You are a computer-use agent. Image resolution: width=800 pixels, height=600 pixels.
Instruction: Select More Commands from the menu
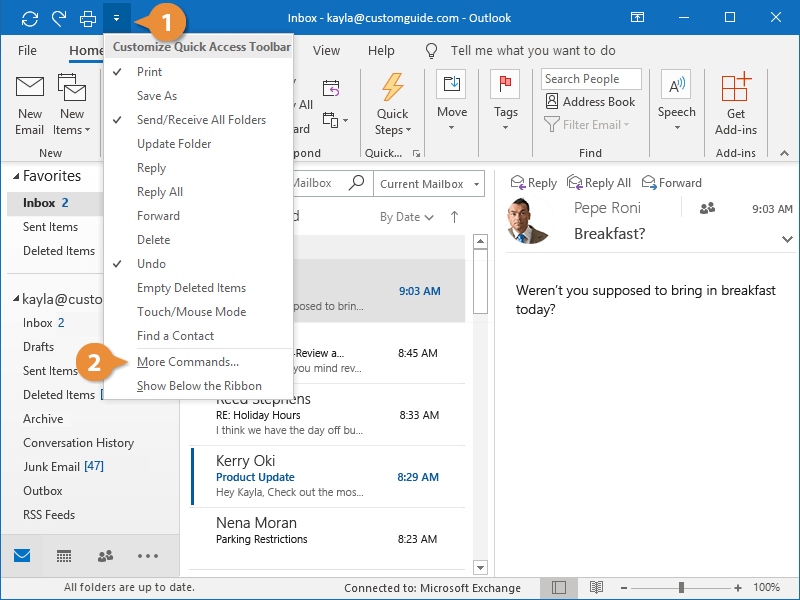[187, 362]
